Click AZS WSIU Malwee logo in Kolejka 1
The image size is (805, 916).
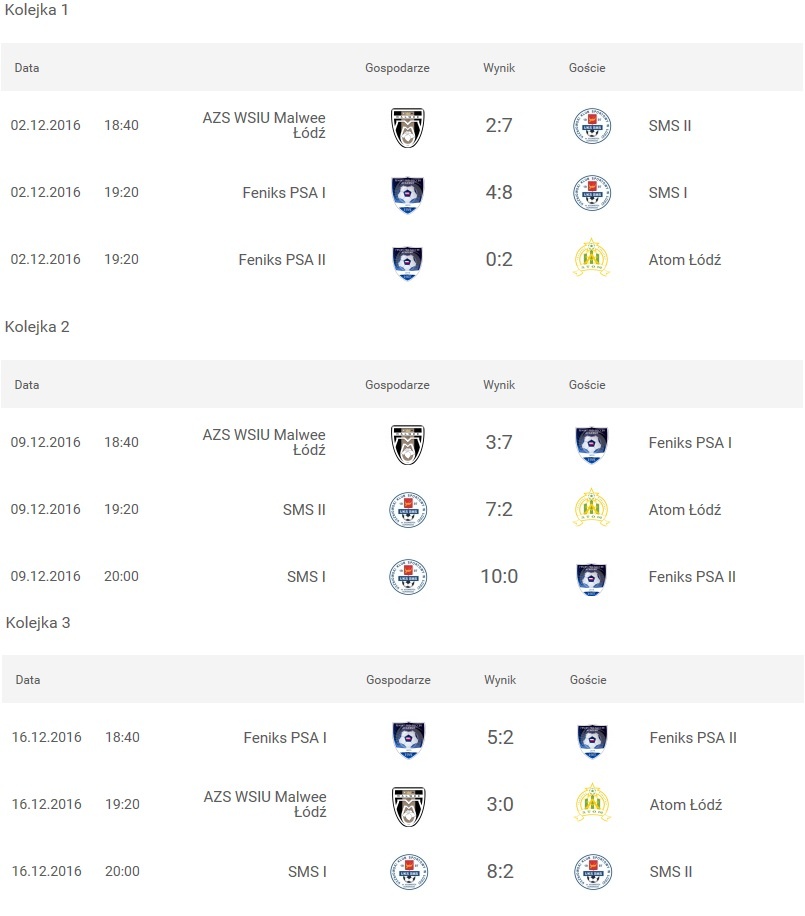tap(407, 127)
